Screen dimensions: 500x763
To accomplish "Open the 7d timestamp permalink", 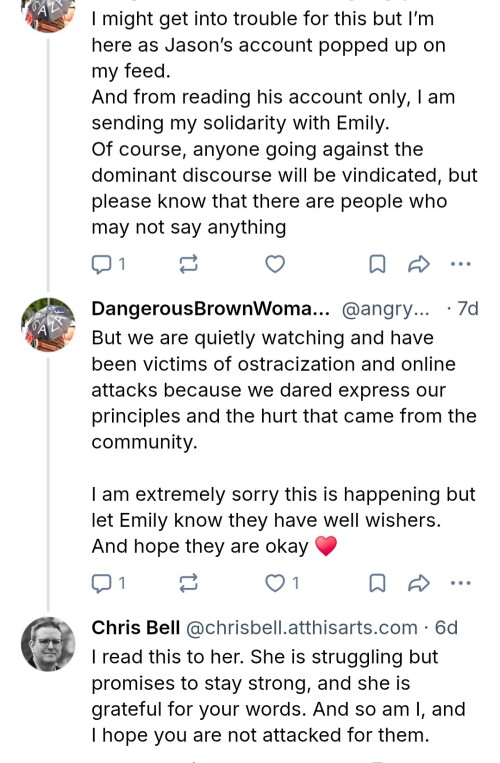I will click(468, 309).
